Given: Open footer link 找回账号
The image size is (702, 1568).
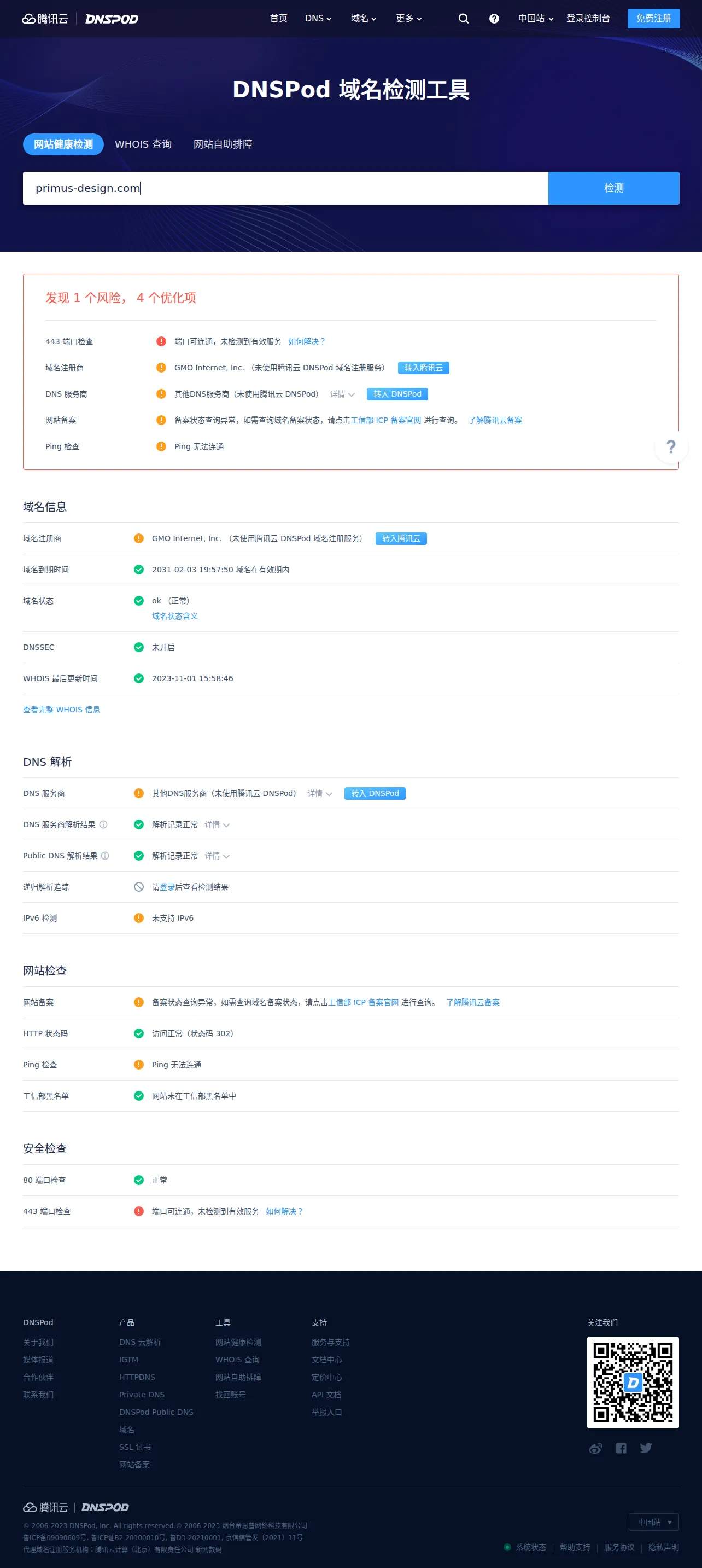Looking at the screenshot, I should click(x=231, y=1394).
